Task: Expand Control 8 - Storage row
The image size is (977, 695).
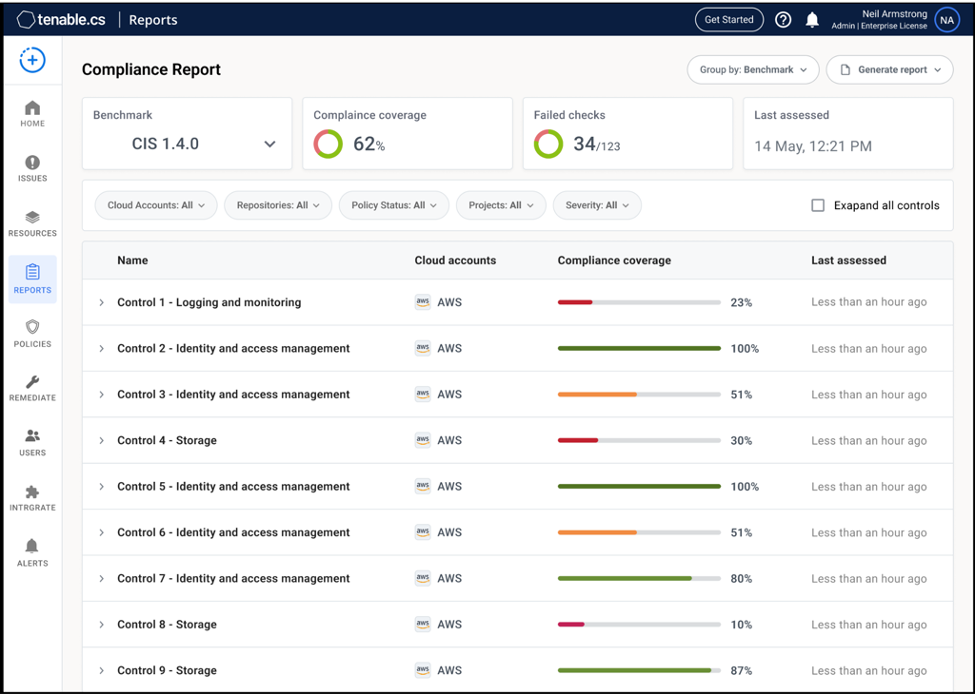Action: coord(100,624)
